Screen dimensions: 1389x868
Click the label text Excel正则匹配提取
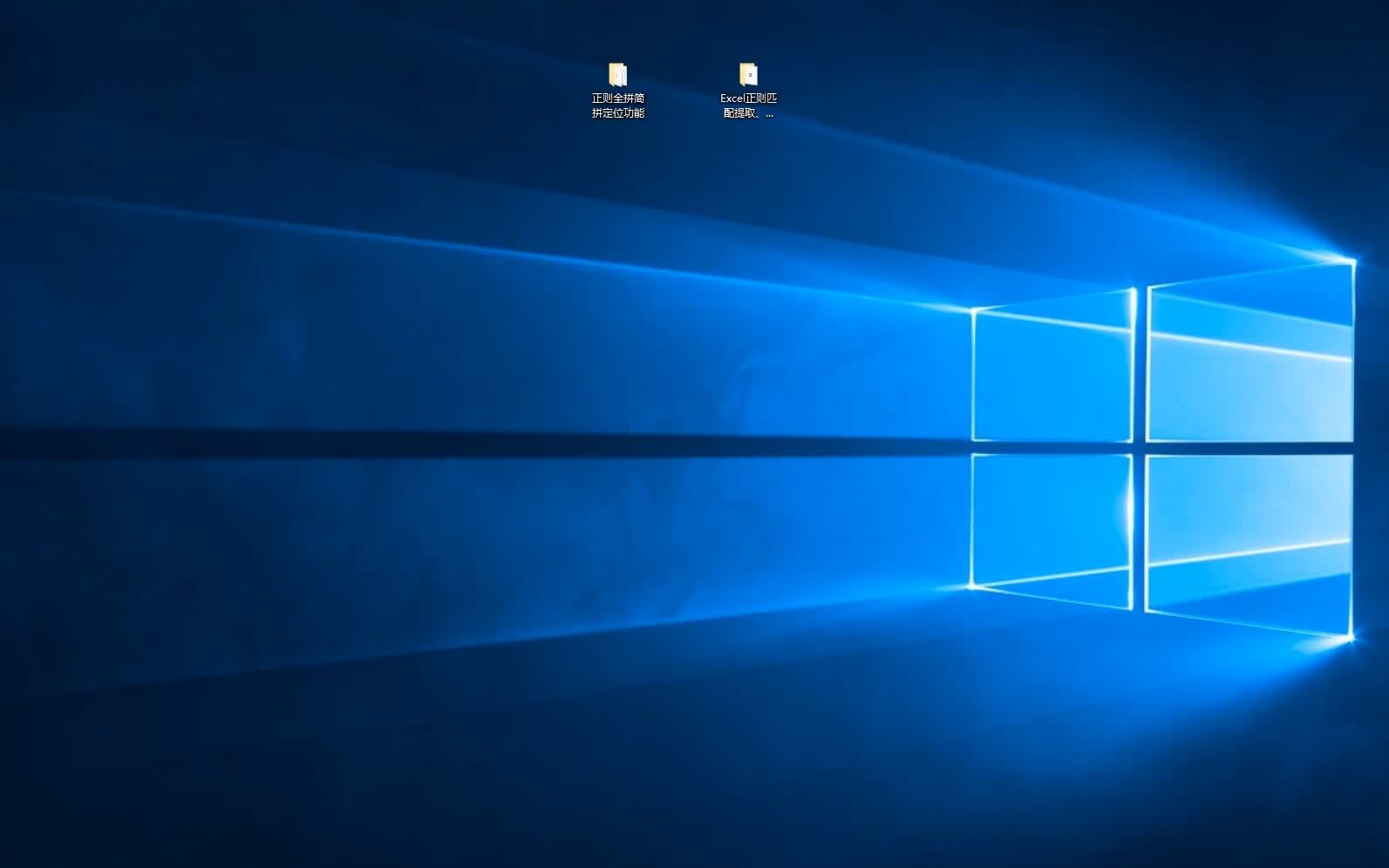coord(748,105)
